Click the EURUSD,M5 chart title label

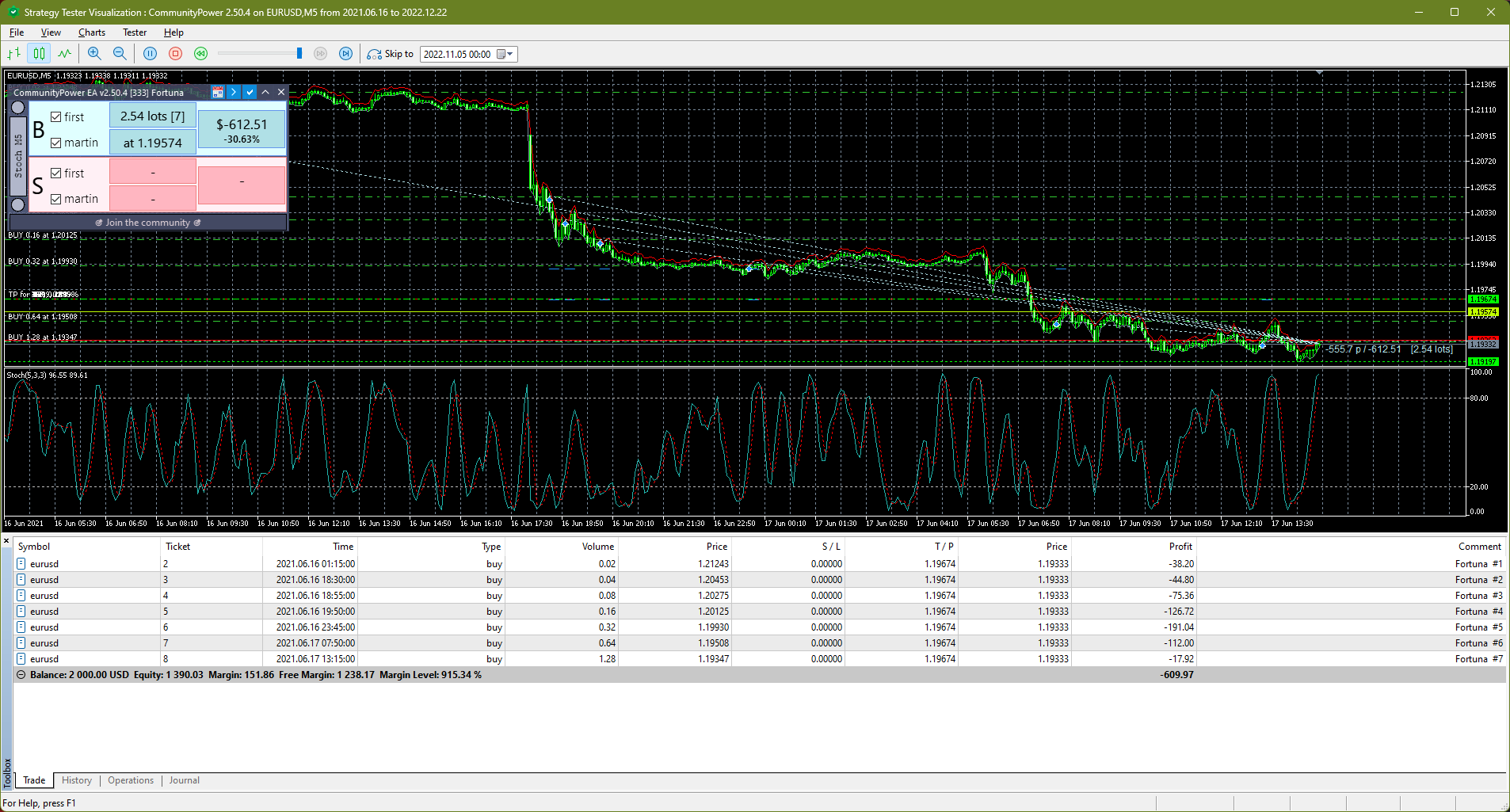[x=87, y=76]
